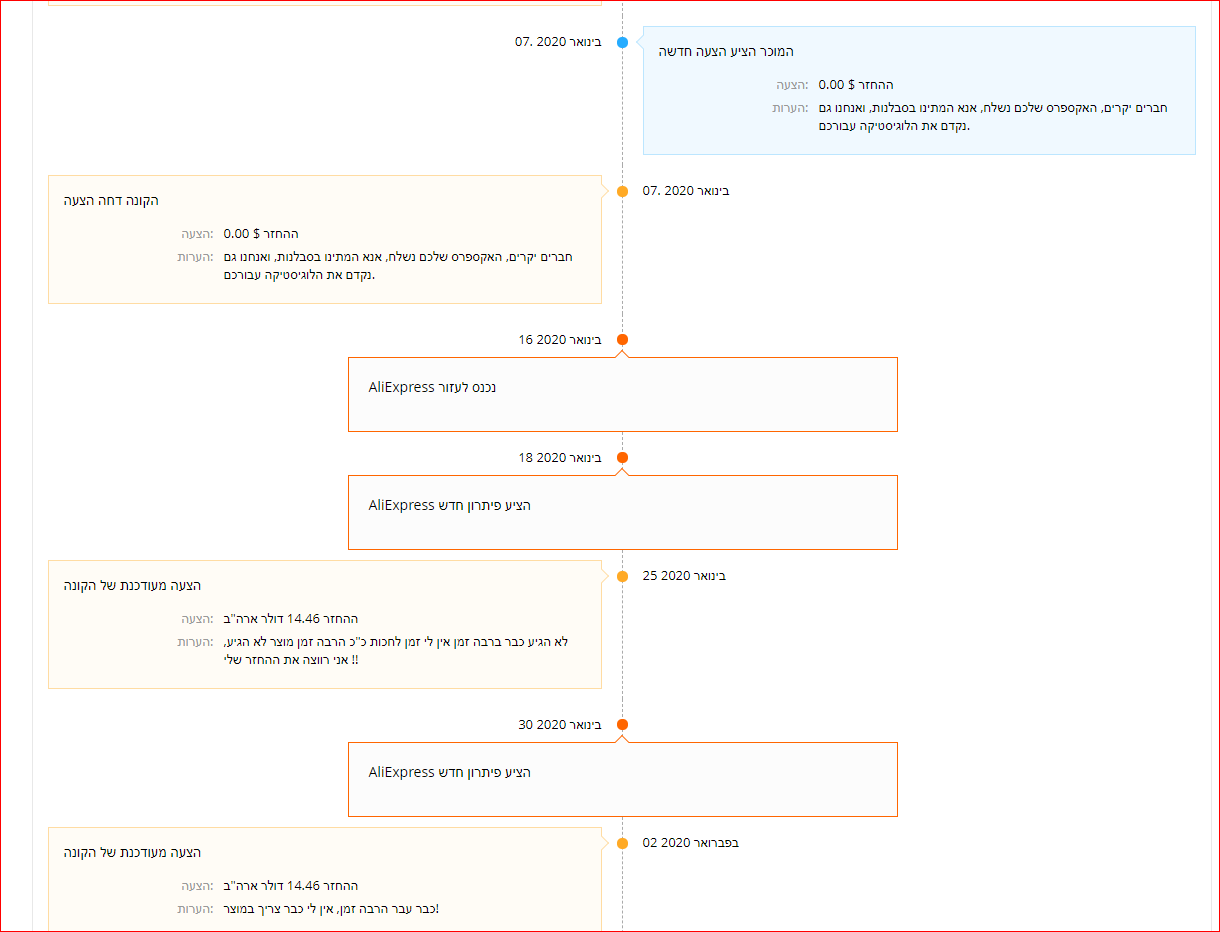Select the orange timeline dot at 16 בינואר 2020

(622, 339)
